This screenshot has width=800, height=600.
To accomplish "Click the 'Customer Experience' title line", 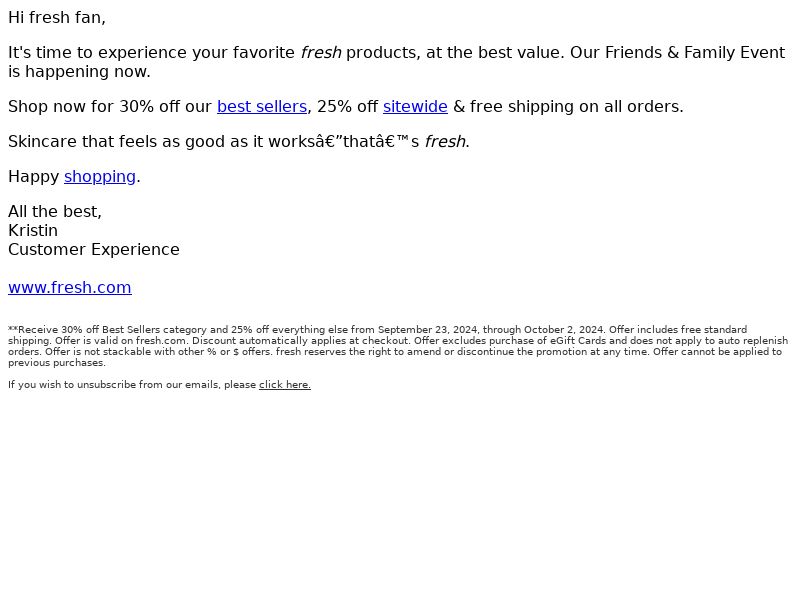I will coord(94,249).
